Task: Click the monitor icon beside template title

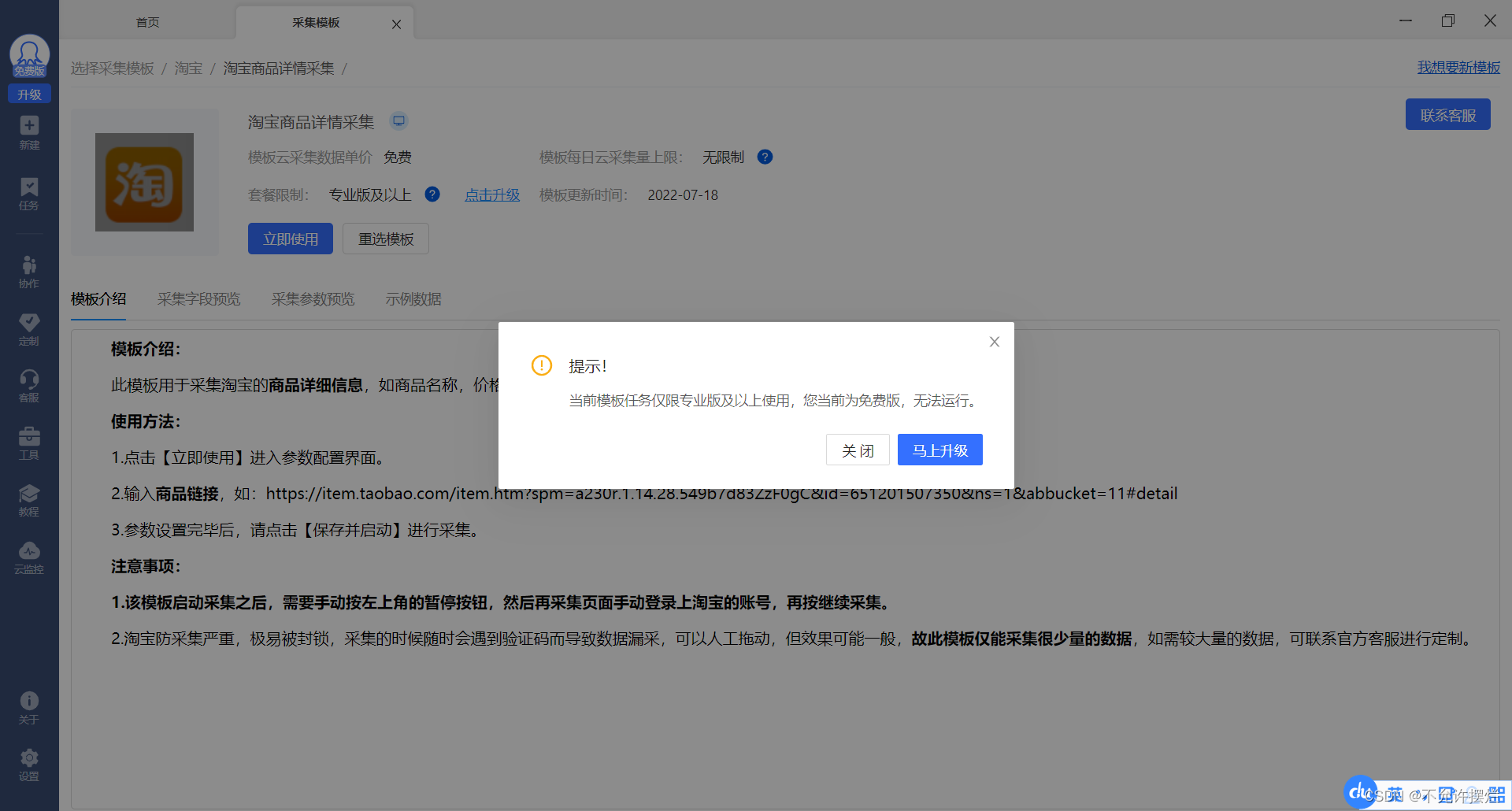Action: 399,121
